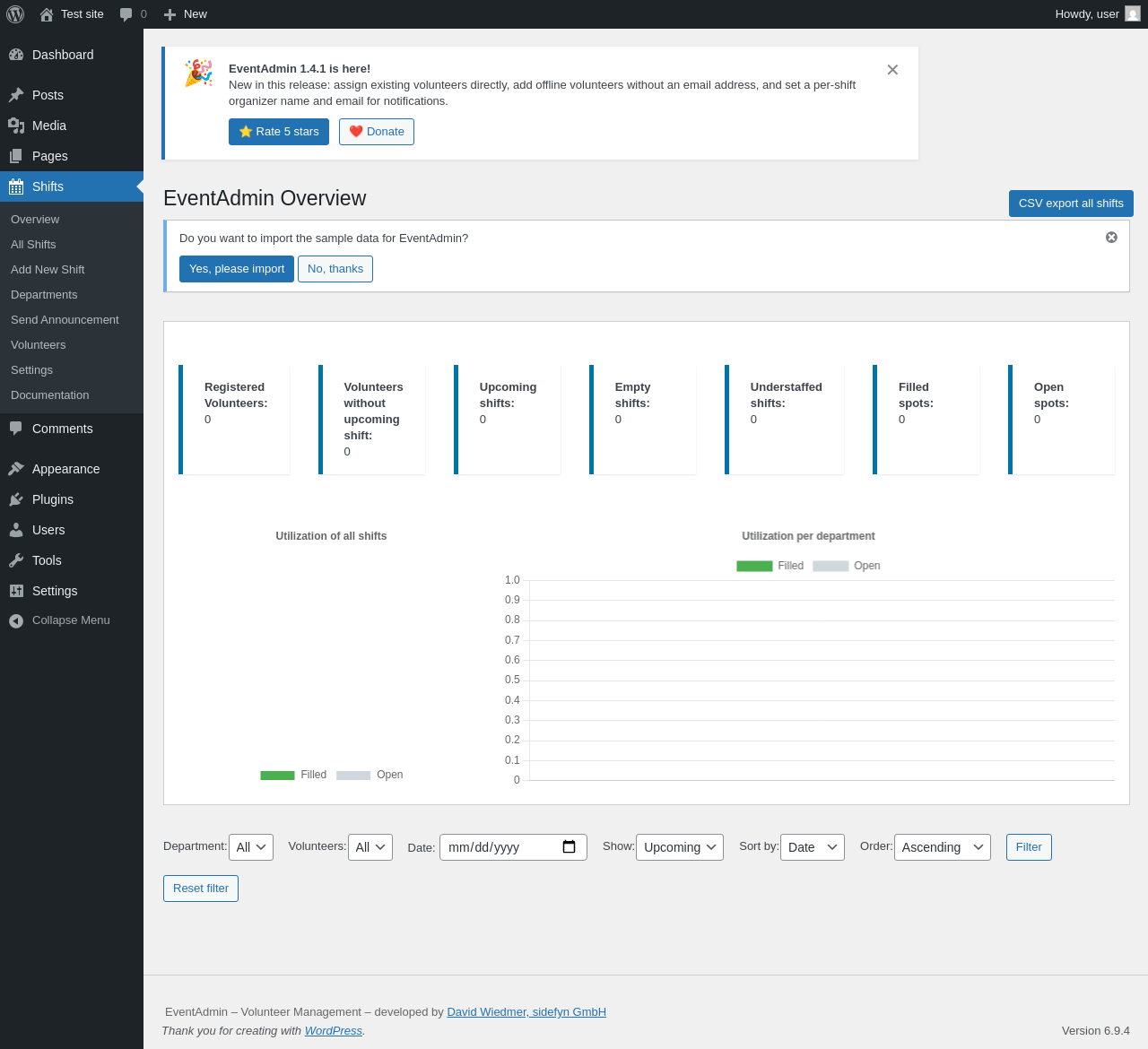Click the green Filled color swatch in department chart
The width and height of the screenshot is (1148, 1049).
pos(754,566)
